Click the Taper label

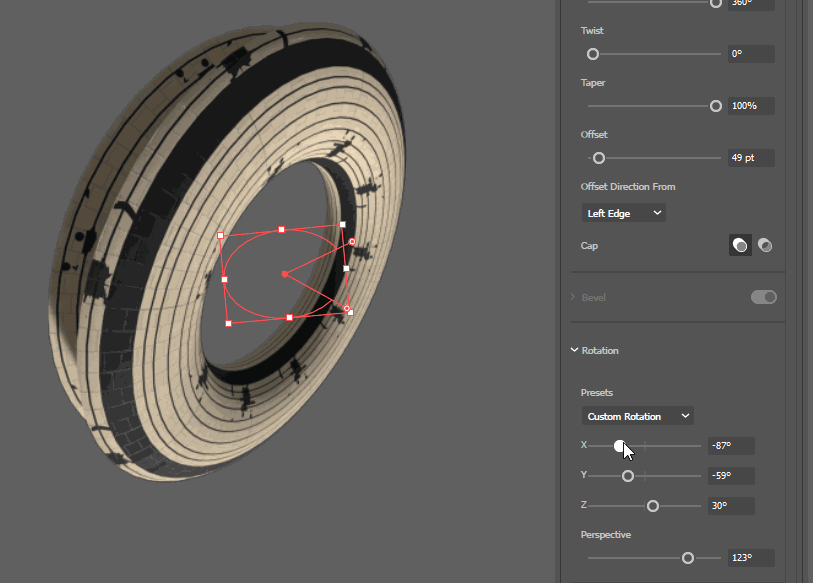click(593, 83)
